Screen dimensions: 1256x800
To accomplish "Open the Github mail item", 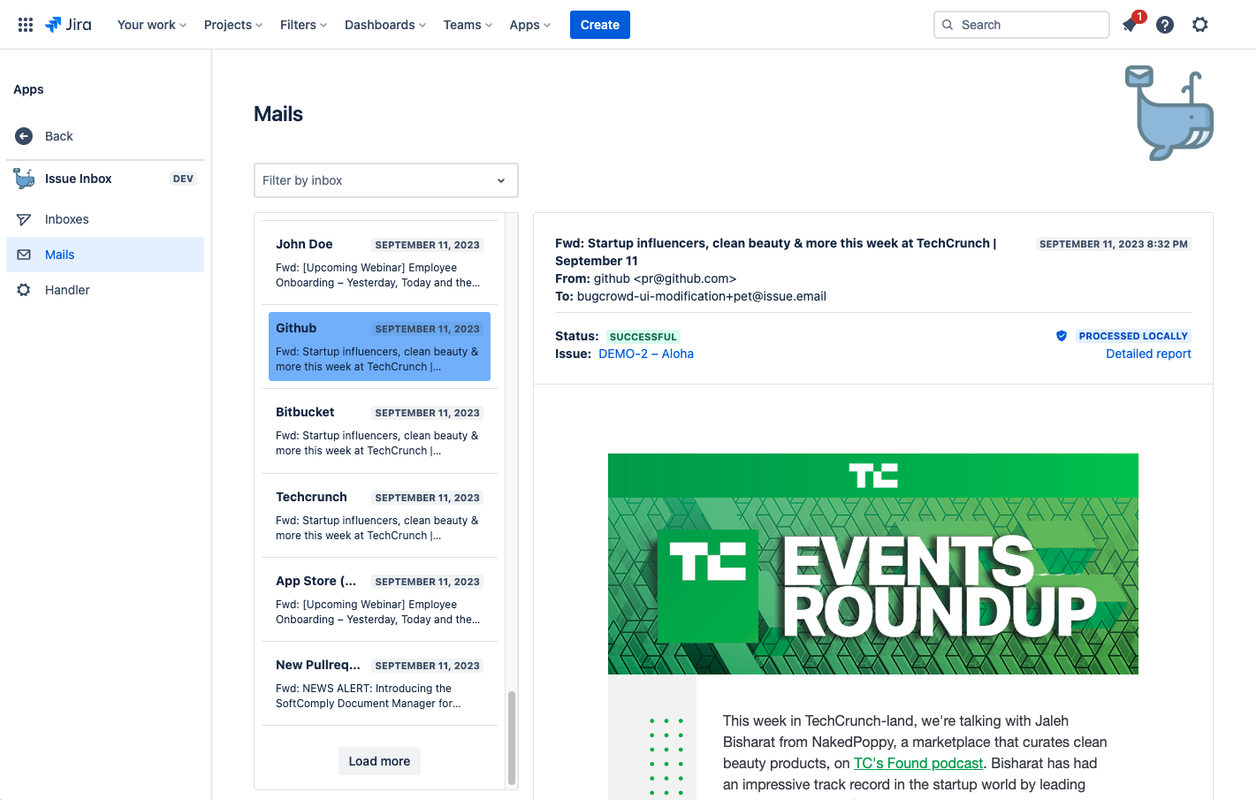I will (x=379, y=346).
